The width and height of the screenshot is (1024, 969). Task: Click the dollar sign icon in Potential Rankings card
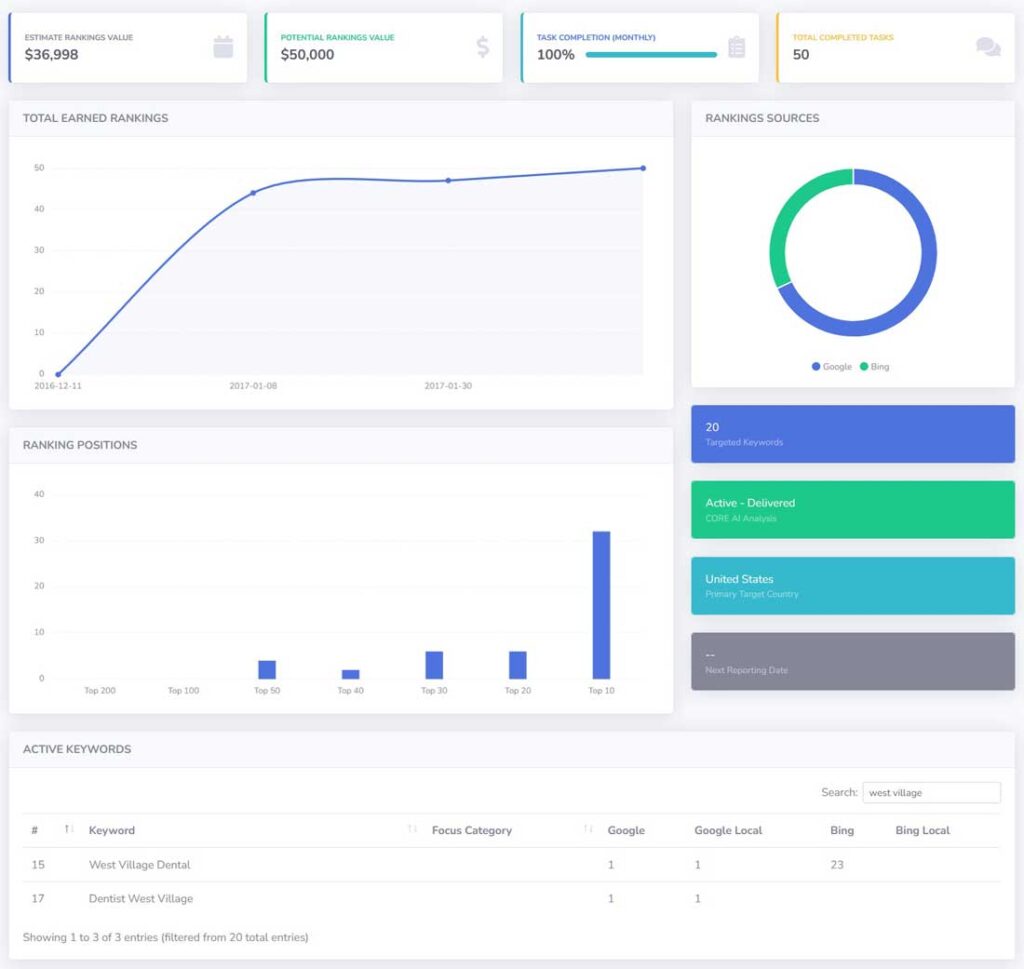click(483, 47)
